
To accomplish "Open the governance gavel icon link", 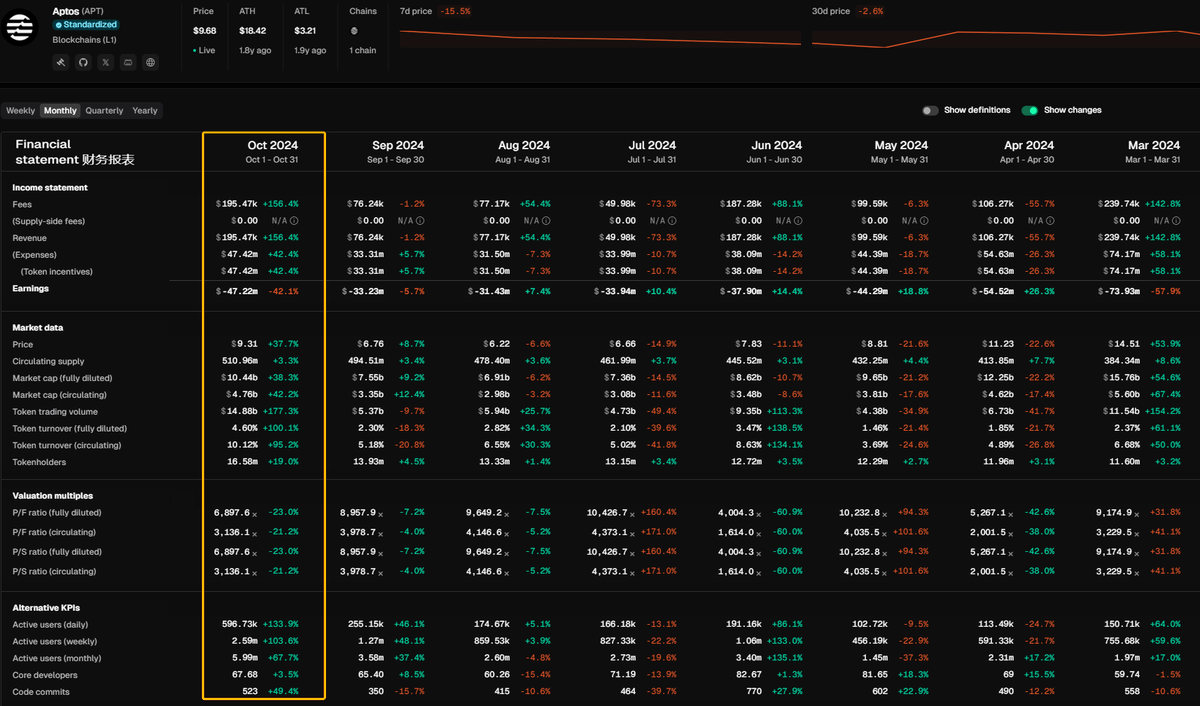I will click(62, 62).
